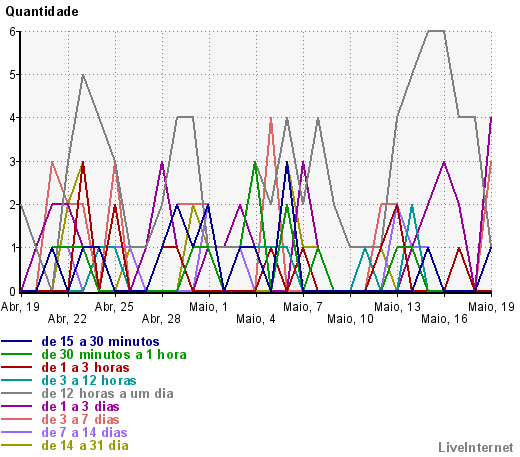Click the purple legend line swatch

pyautogui.click(x=17, y=406)
